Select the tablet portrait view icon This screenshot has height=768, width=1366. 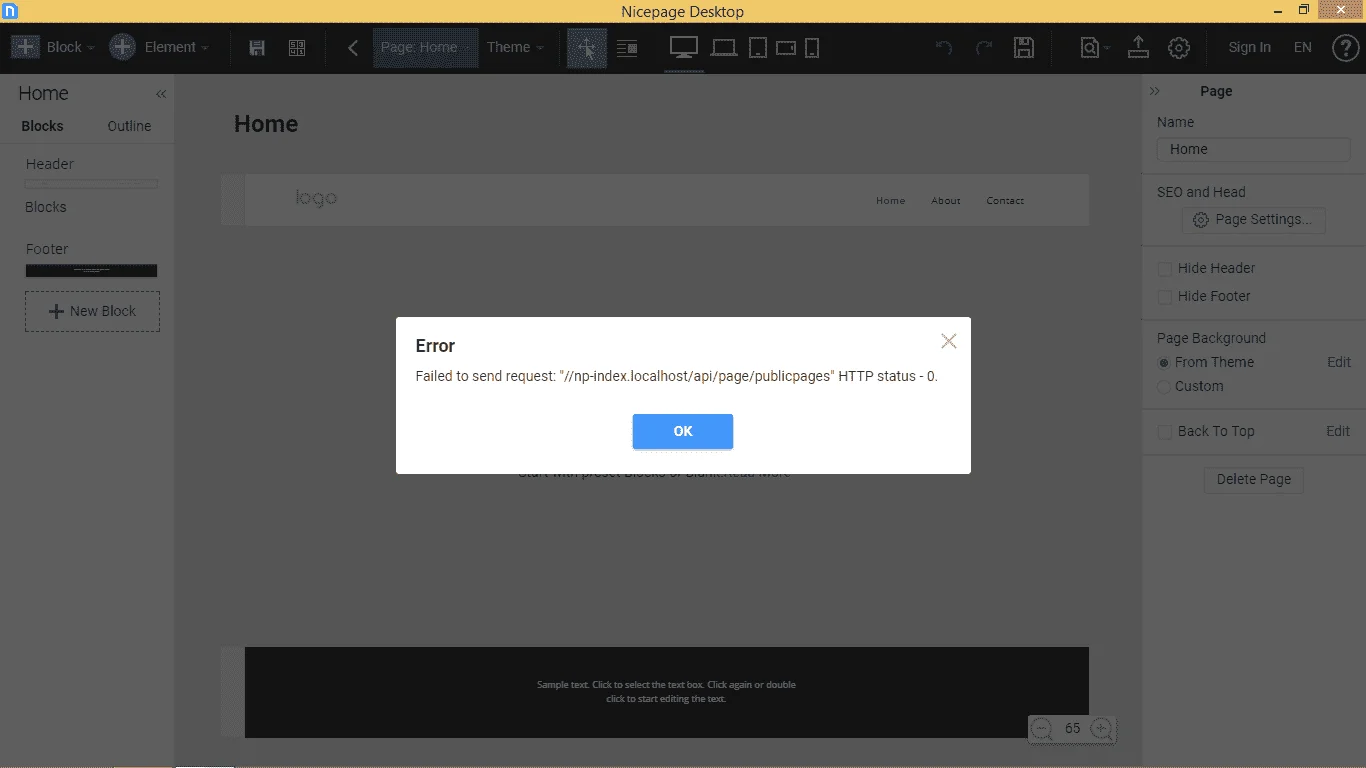tap(758, 47)
